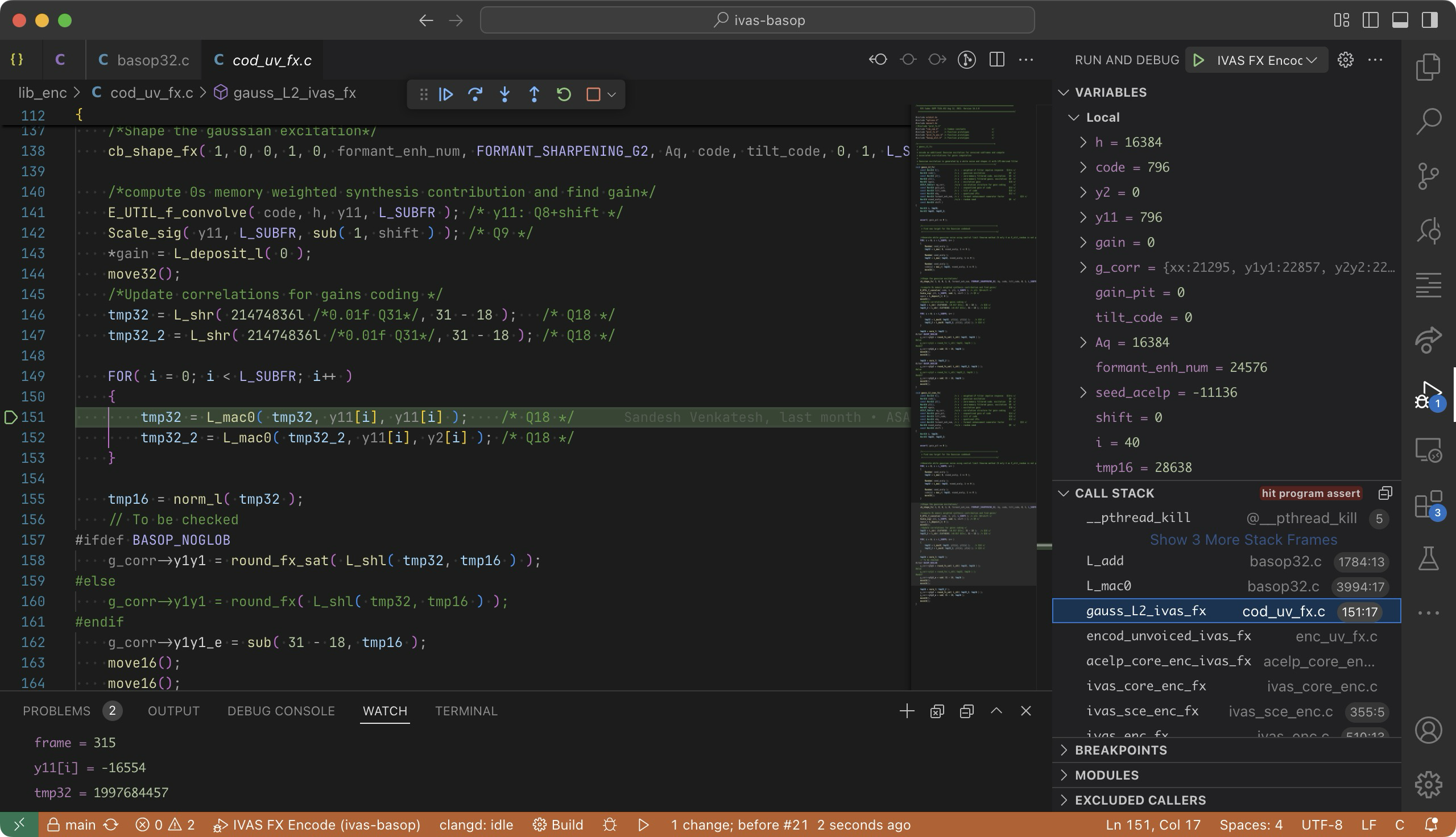Toggle the breakpoint marker on line 151
This screenshot has height=837, width=1456.
[11, 417]
